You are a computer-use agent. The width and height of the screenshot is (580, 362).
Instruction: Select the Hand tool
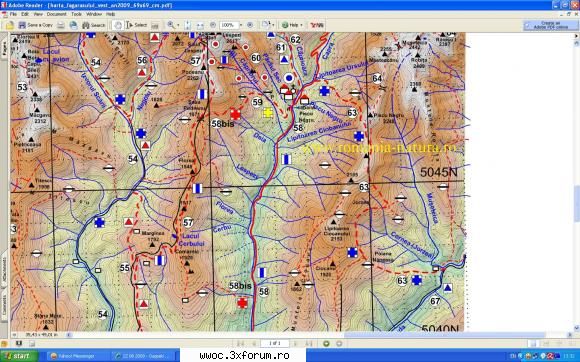[x=118, y=25]
